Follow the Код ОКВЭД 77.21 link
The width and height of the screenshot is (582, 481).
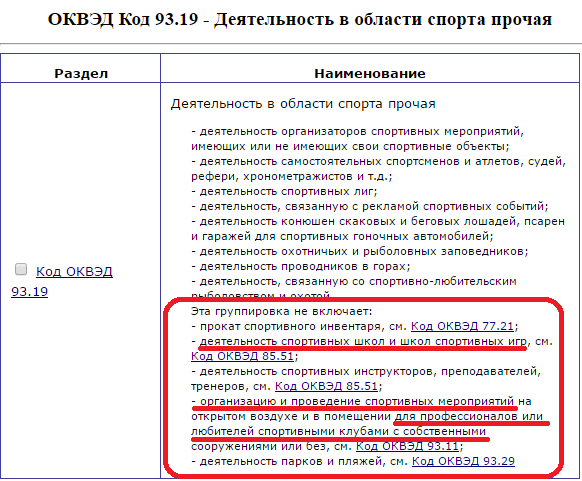point(462,326)
